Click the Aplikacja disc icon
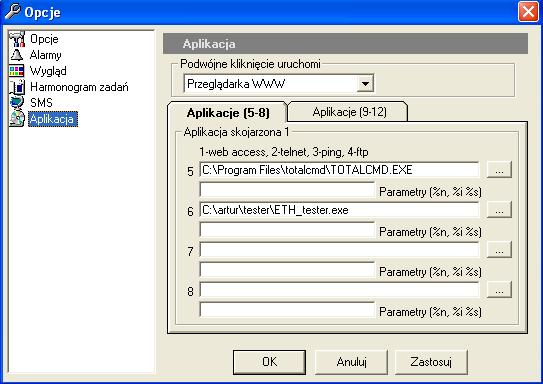The width and height of the screenshot is (543, 384). click(17, 118)
